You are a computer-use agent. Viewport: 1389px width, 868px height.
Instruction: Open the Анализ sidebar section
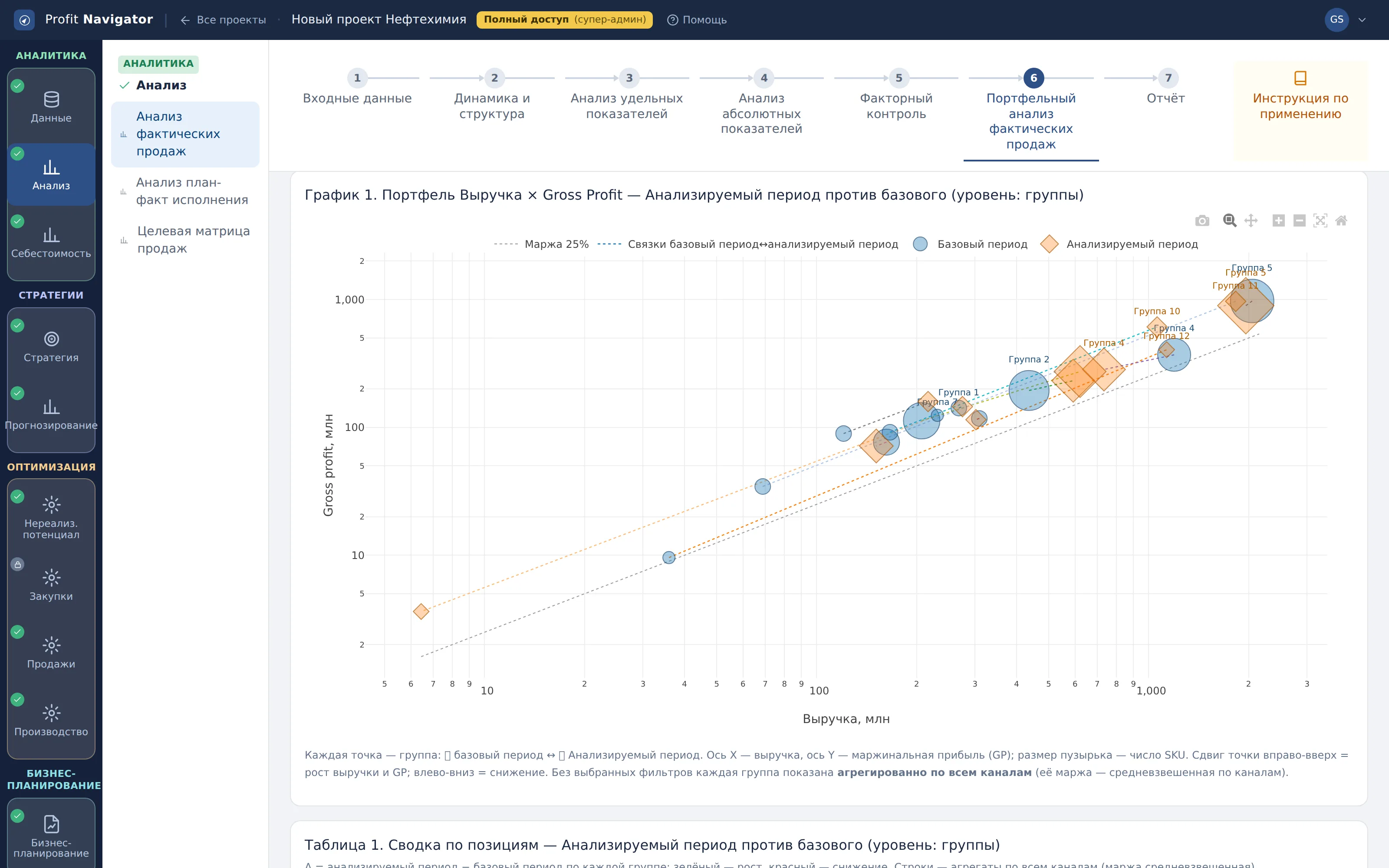pyautogui.click(x=51, y=174)
